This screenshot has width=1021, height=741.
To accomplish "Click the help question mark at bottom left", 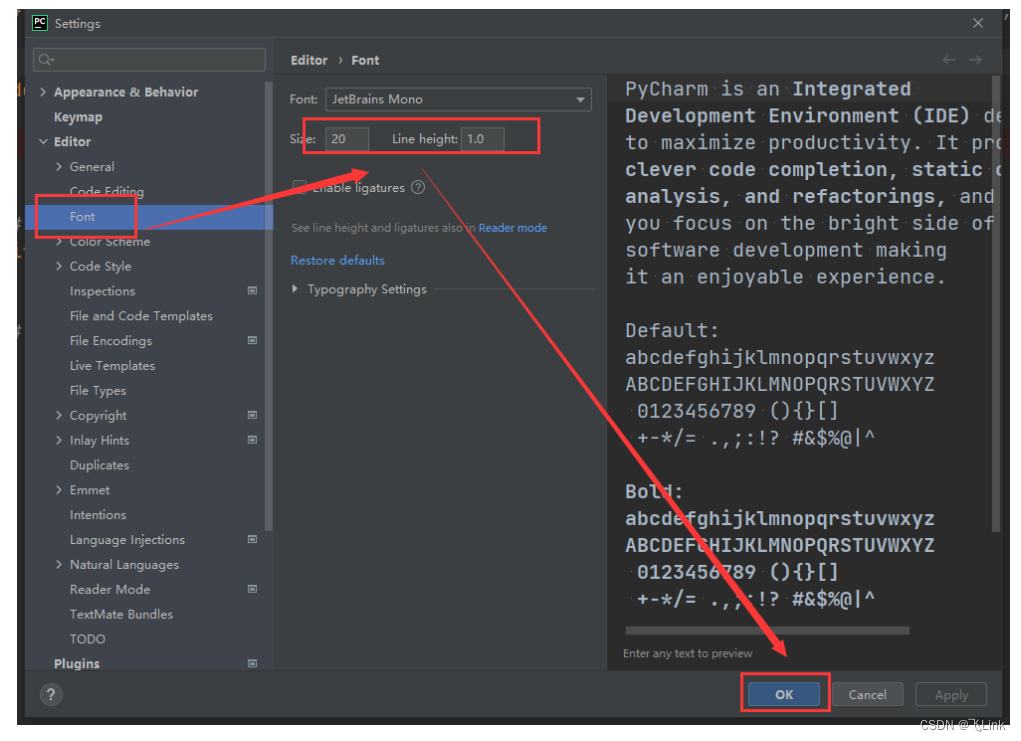I will (x=50, y=695).
